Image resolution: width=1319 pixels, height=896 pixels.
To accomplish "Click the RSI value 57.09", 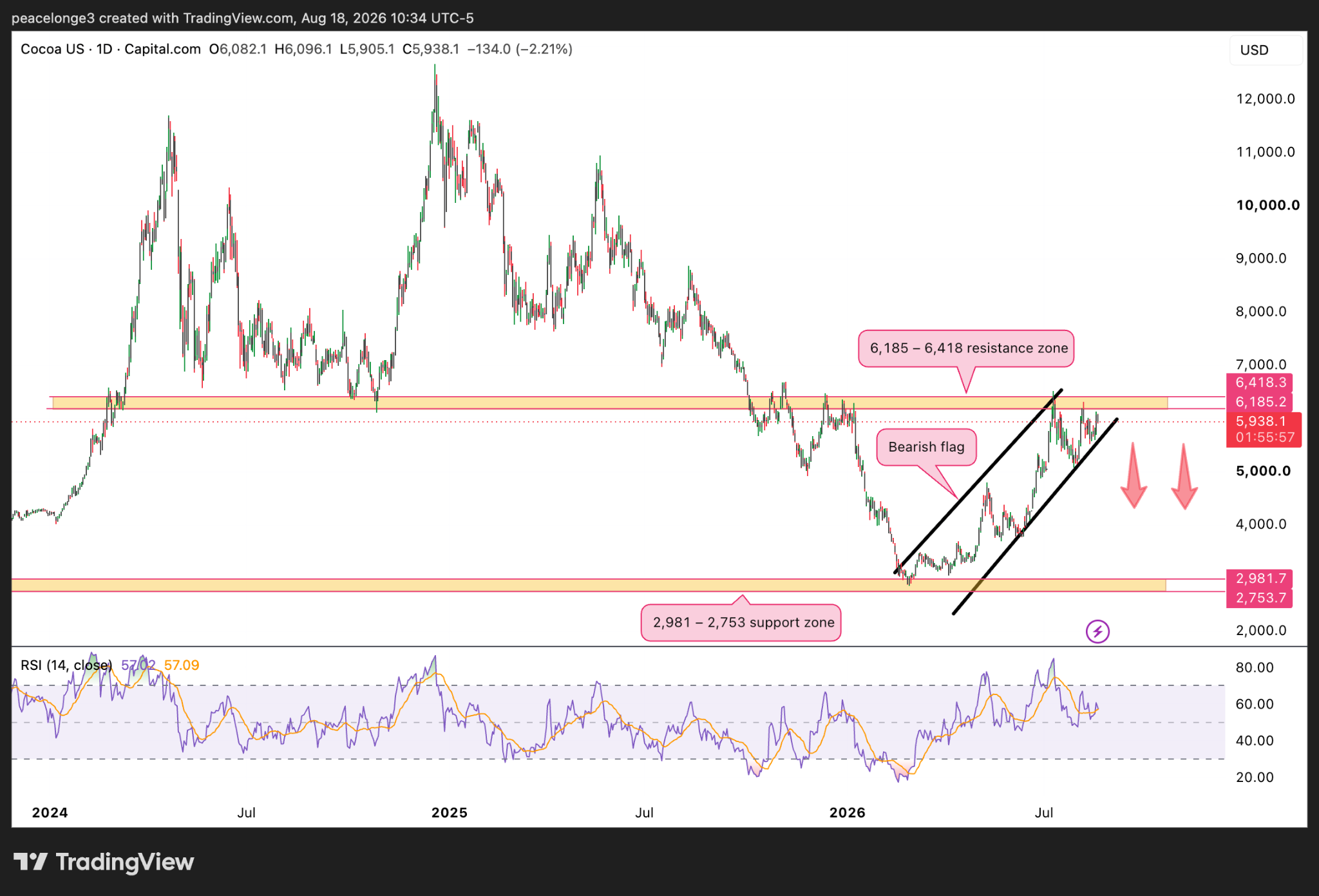I will coord(182,665).
